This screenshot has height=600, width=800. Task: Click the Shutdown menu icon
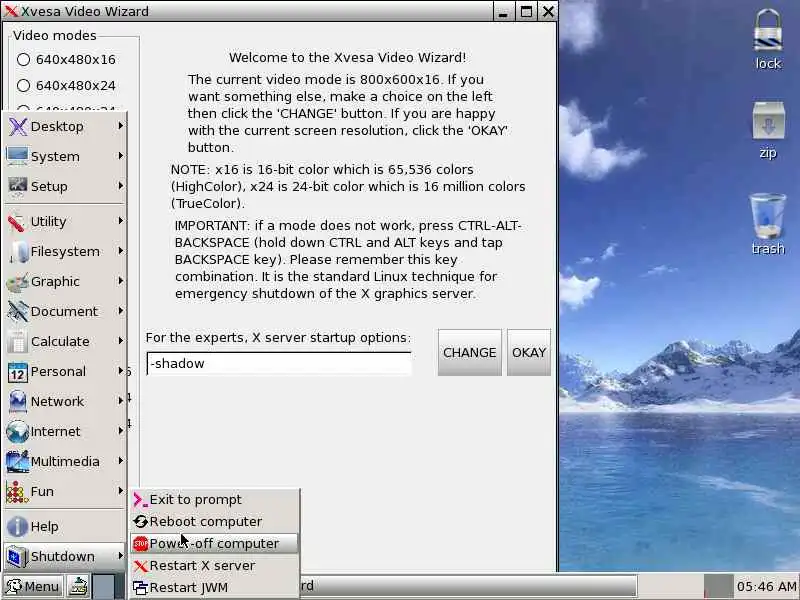17,557
